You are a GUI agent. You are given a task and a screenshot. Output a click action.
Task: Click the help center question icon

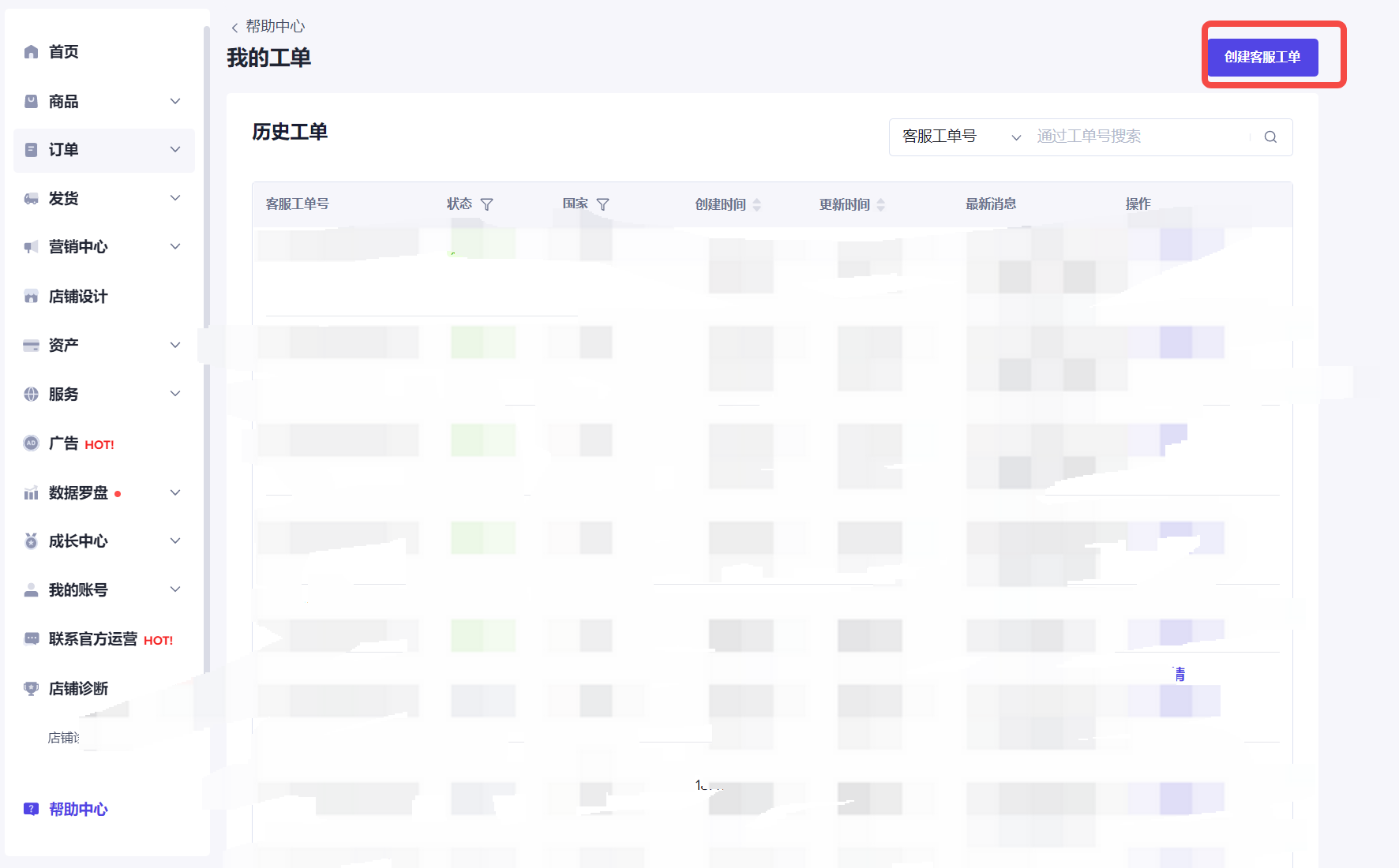[x=32, y=809]
